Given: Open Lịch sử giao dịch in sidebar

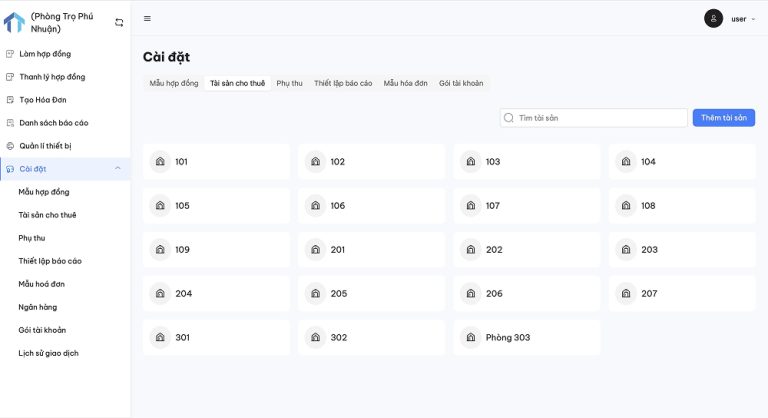Looking at the screenshot, I should point(48,353).
